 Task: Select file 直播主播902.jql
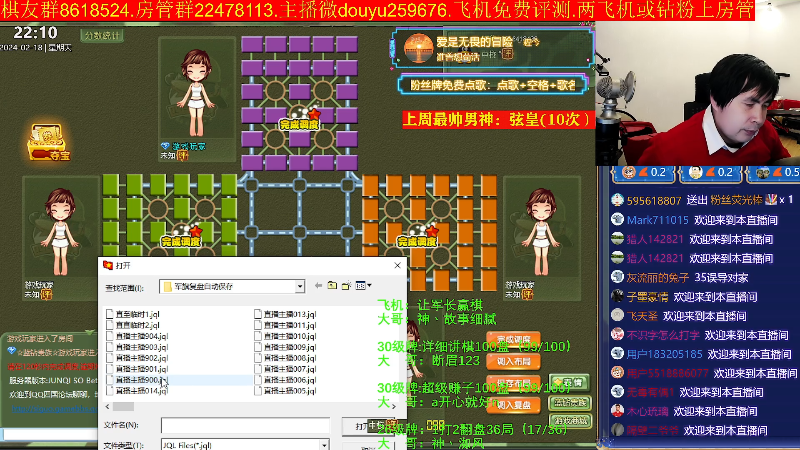tap(137, 358)
